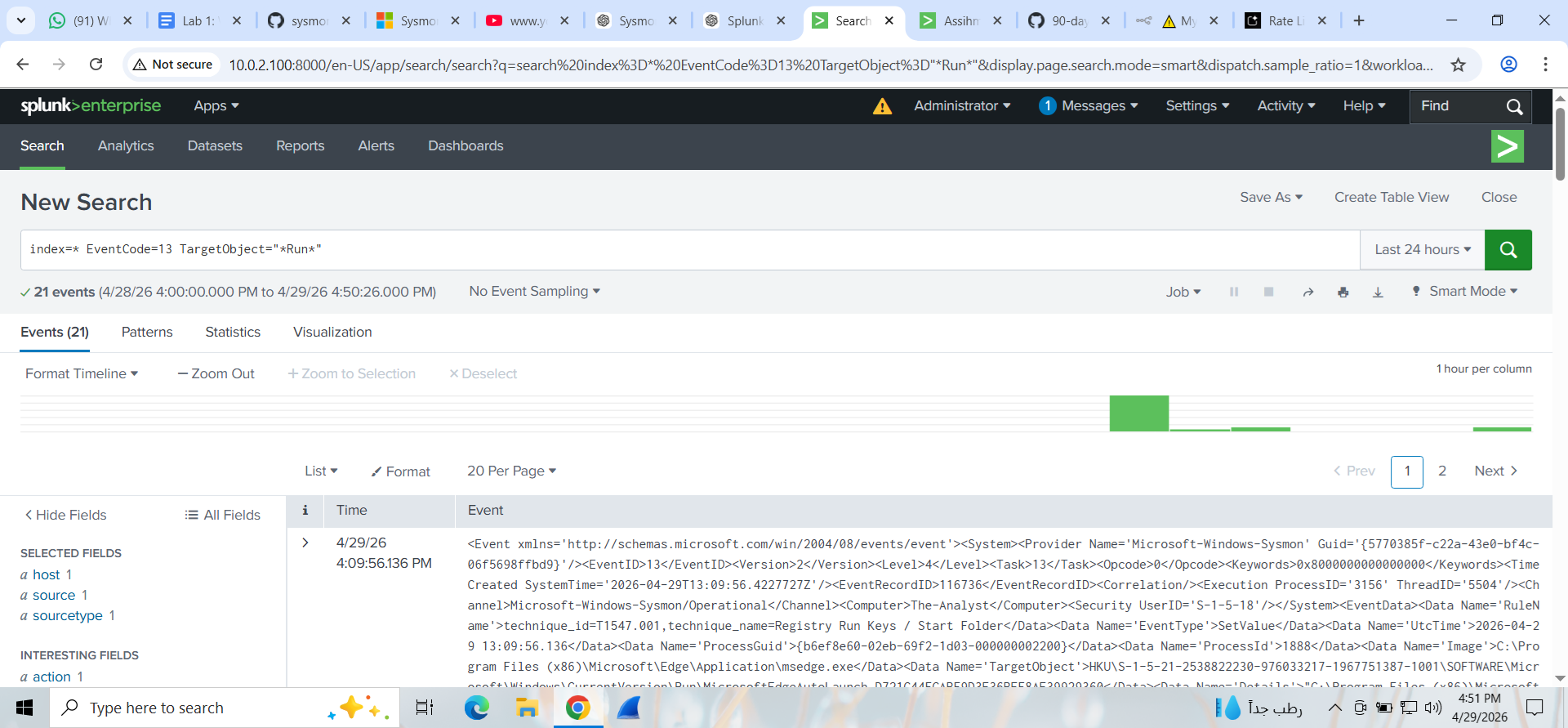Image resolution: width=1568 pixels, height=728 pixels.
Task: Pause the search job
Action: point(1234,292)
